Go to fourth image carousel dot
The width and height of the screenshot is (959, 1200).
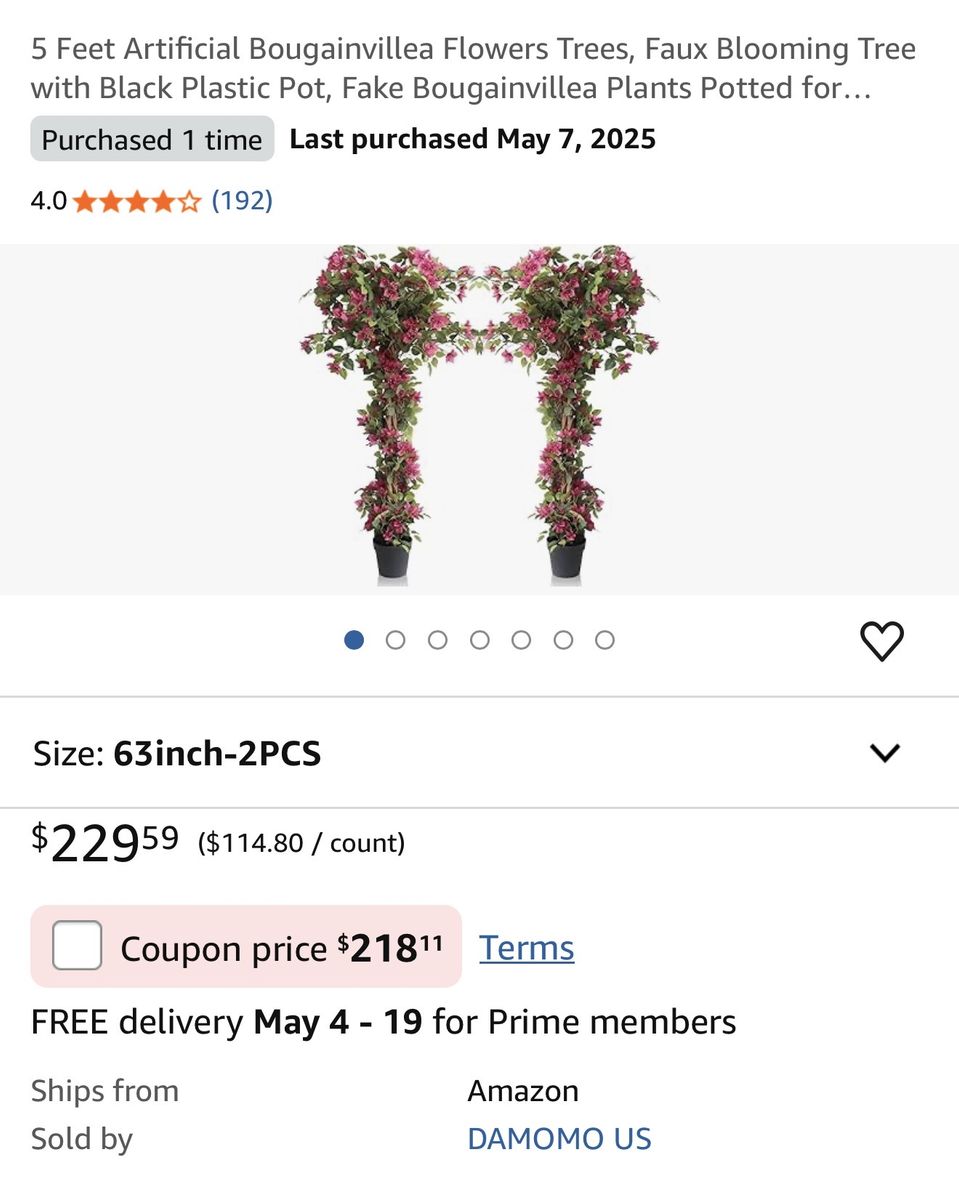pyautogui.click(x=480, y=640)
